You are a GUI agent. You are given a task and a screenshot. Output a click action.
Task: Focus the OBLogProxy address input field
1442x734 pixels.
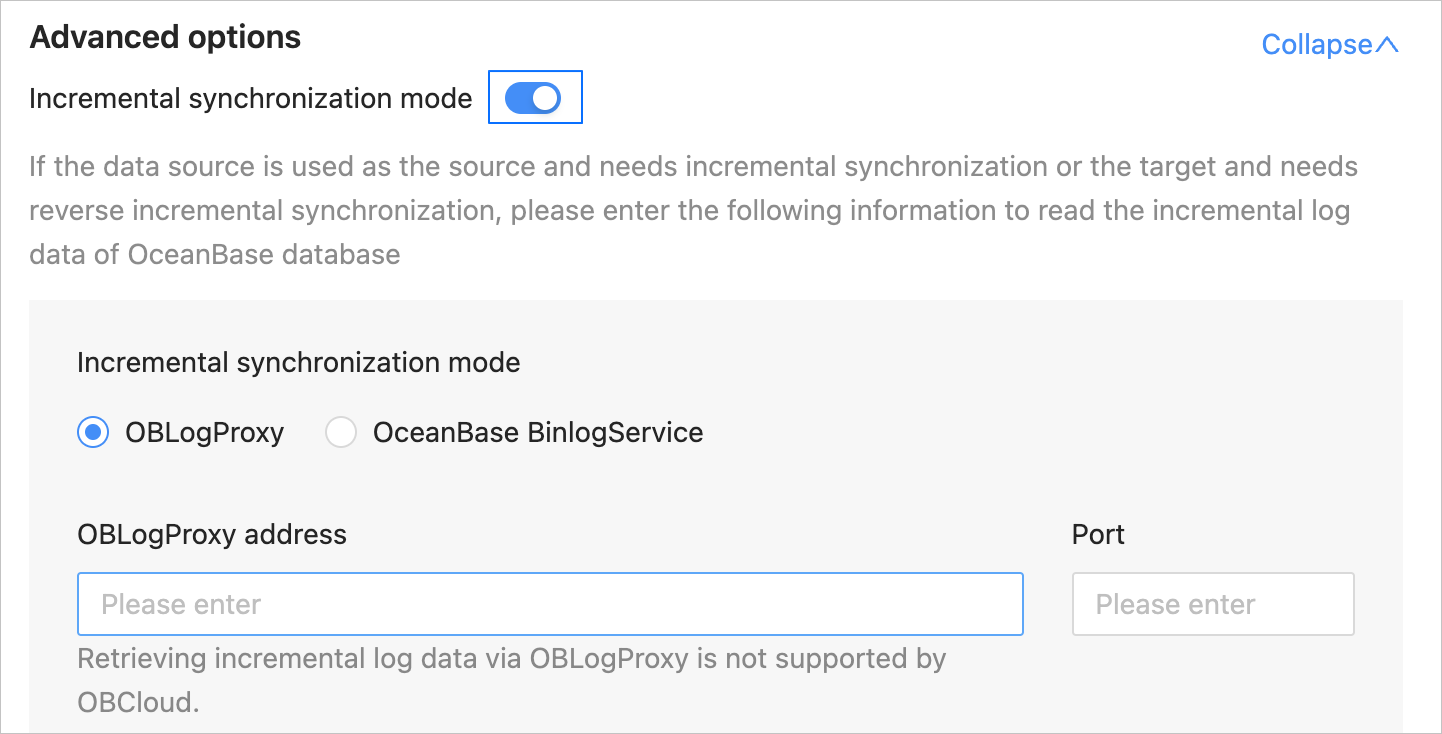pos(550,604)
